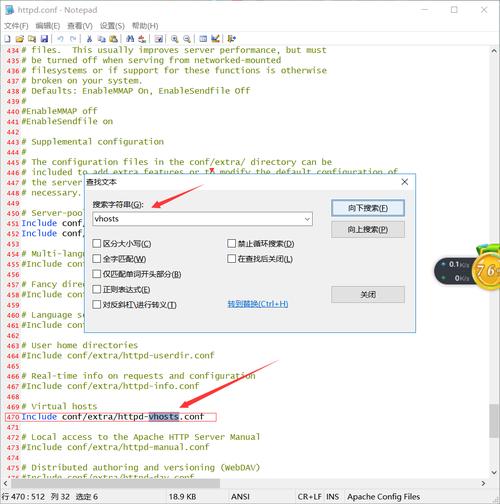Expand the search string dropdown arrow
Image resolution: width=500 pixels, height=504 pixels.
(x=307, y=219)
